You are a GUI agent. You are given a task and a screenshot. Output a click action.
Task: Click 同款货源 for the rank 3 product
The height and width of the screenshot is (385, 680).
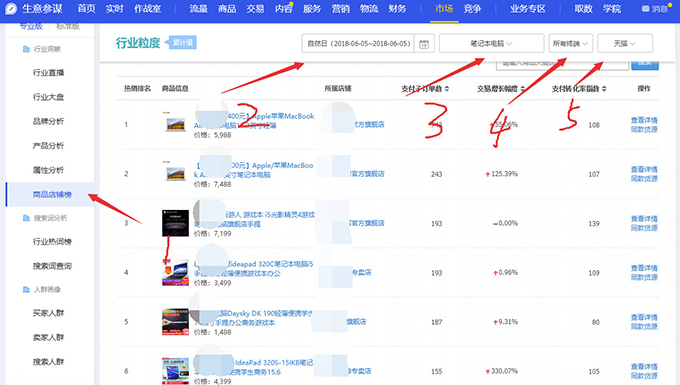(x=644, y=228)
